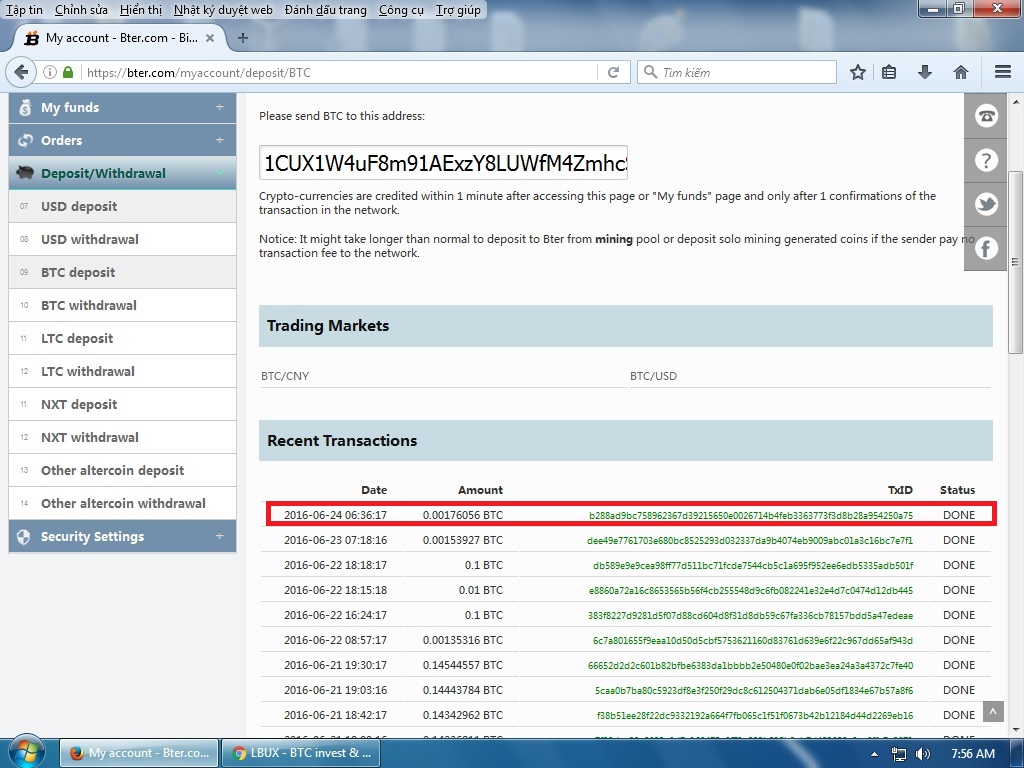Open the bookmarks list icon
Image resolution: width=1024 pixels, height=768 pixels.
889,72
